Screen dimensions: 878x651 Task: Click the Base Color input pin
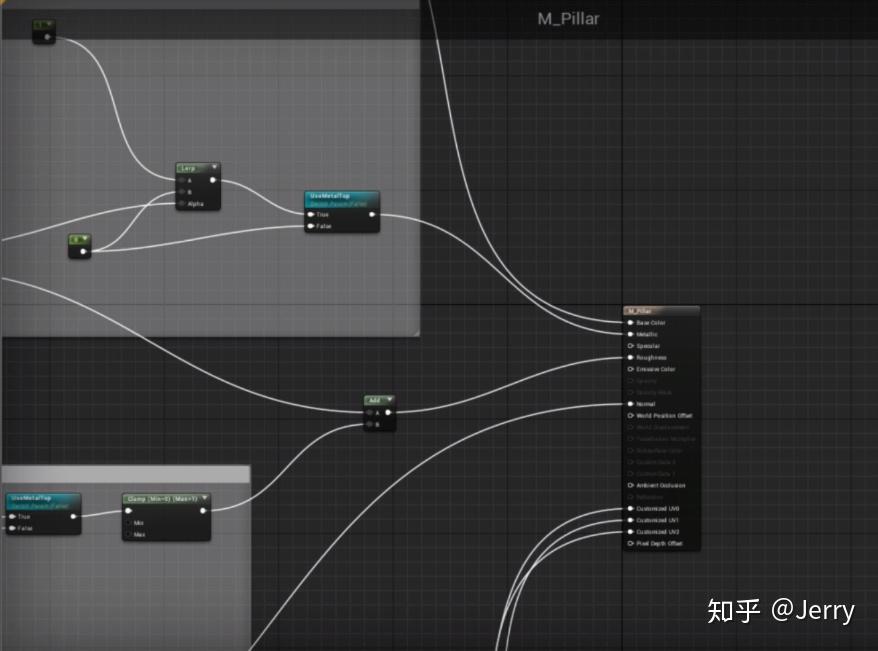tap(628, 323)
